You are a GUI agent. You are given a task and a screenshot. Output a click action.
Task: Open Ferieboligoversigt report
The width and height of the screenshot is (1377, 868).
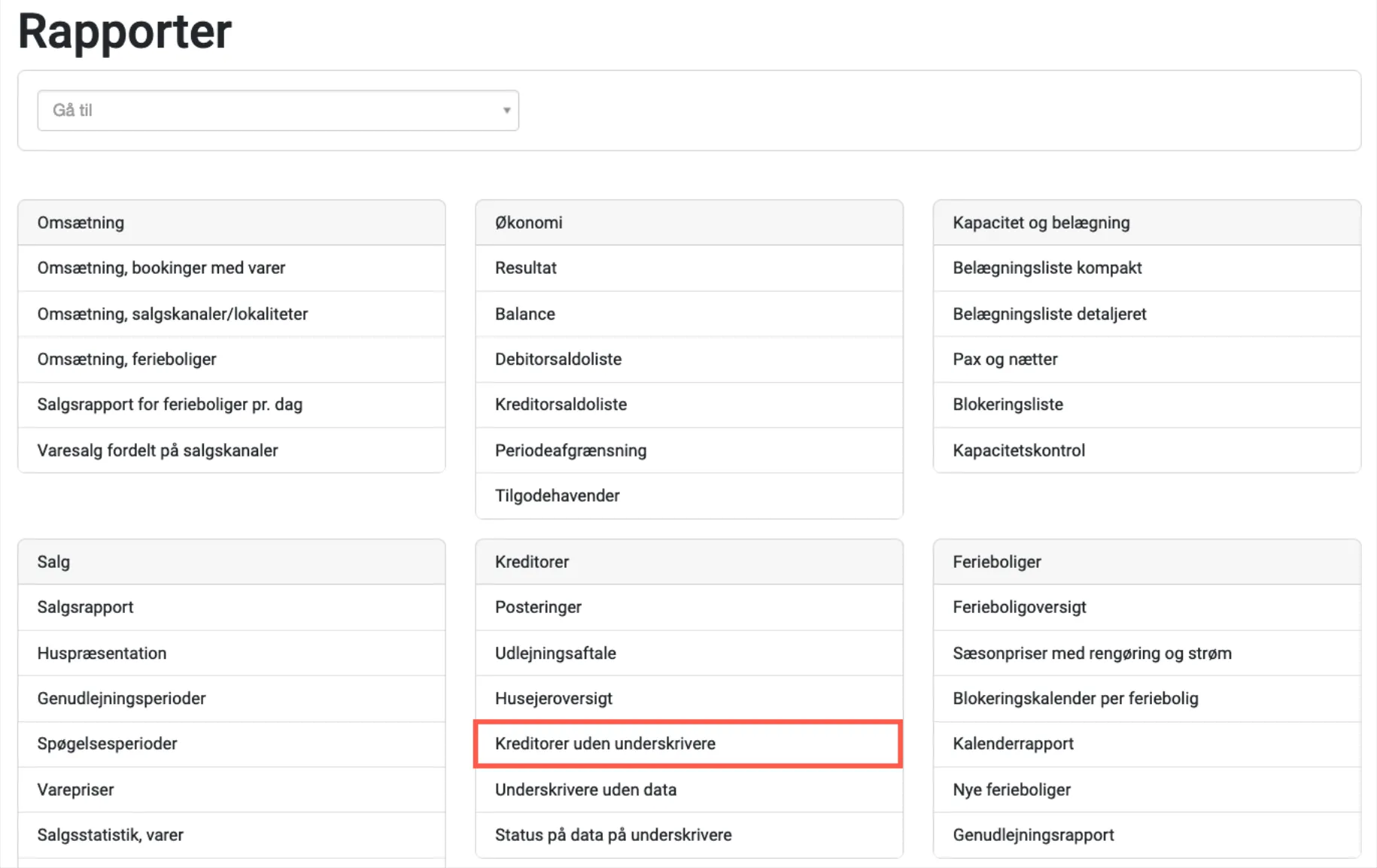pos(1019,608)
